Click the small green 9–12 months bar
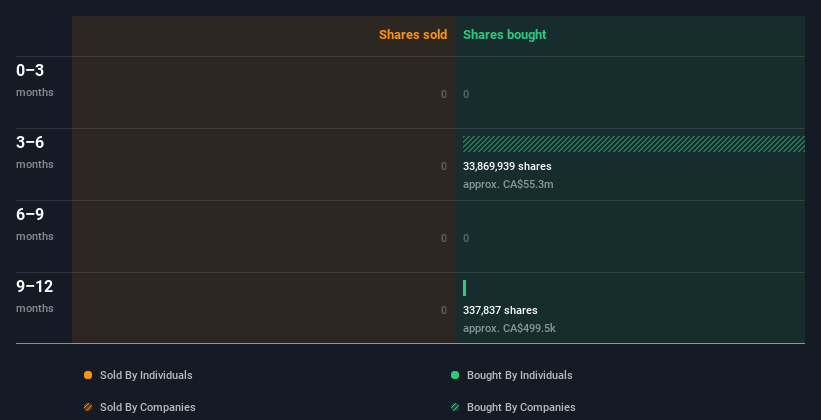821x420 pixels. pyautogui.click(x=464, y=288)
